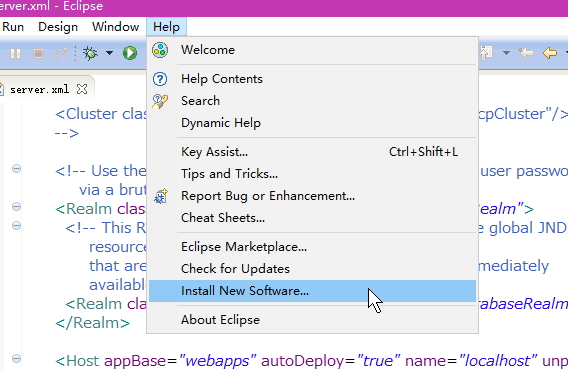Launch Eclipse Marketplace

click(312, 247)
